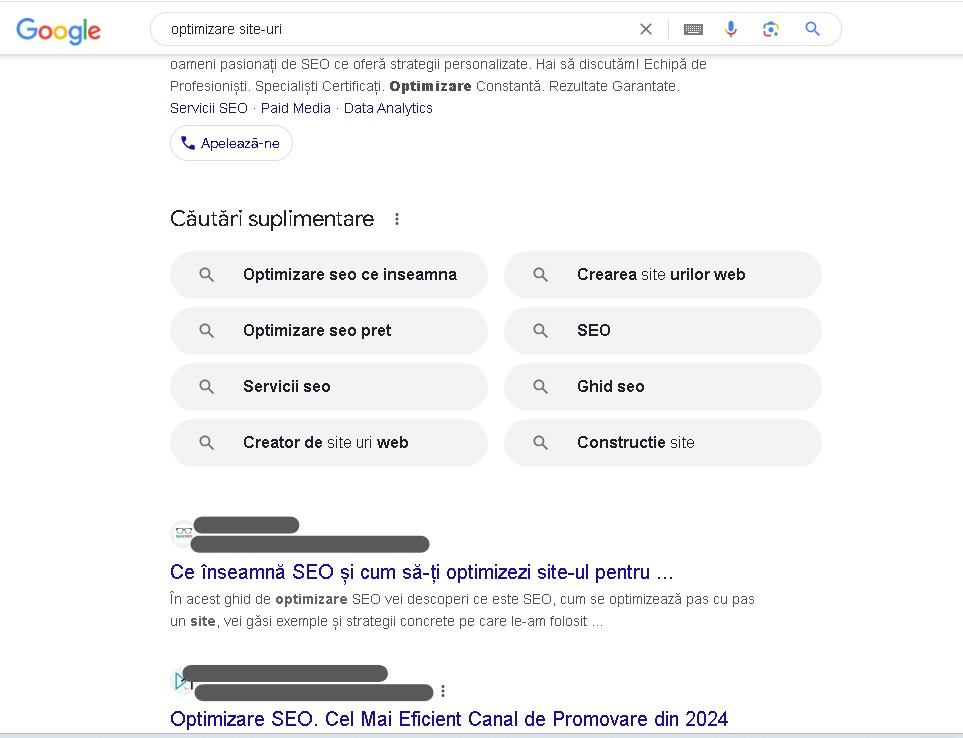Image resolution: width=963 pixels, height=738 pixels.
Task: Click the blue search magnifier button
Action: [x=812, y=29]
